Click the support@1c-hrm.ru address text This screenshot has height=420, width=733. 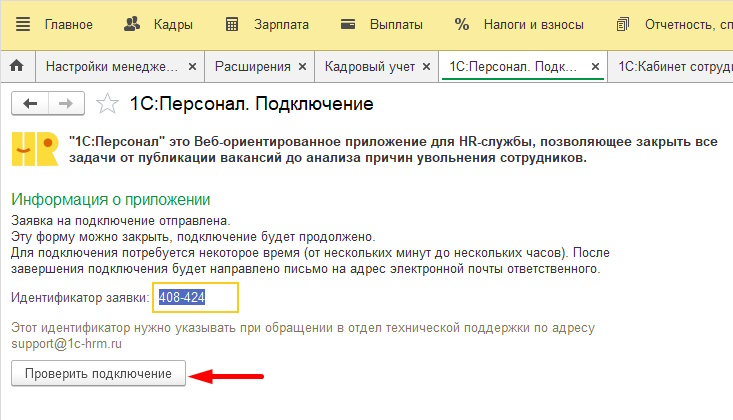[66, 344]
